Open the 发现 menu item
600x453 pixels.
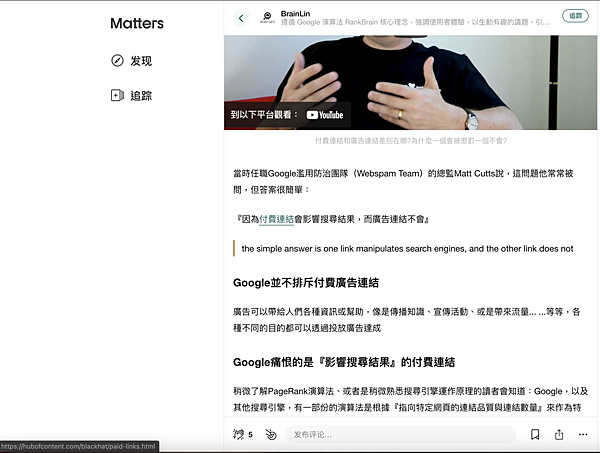(x=131, y=60)
